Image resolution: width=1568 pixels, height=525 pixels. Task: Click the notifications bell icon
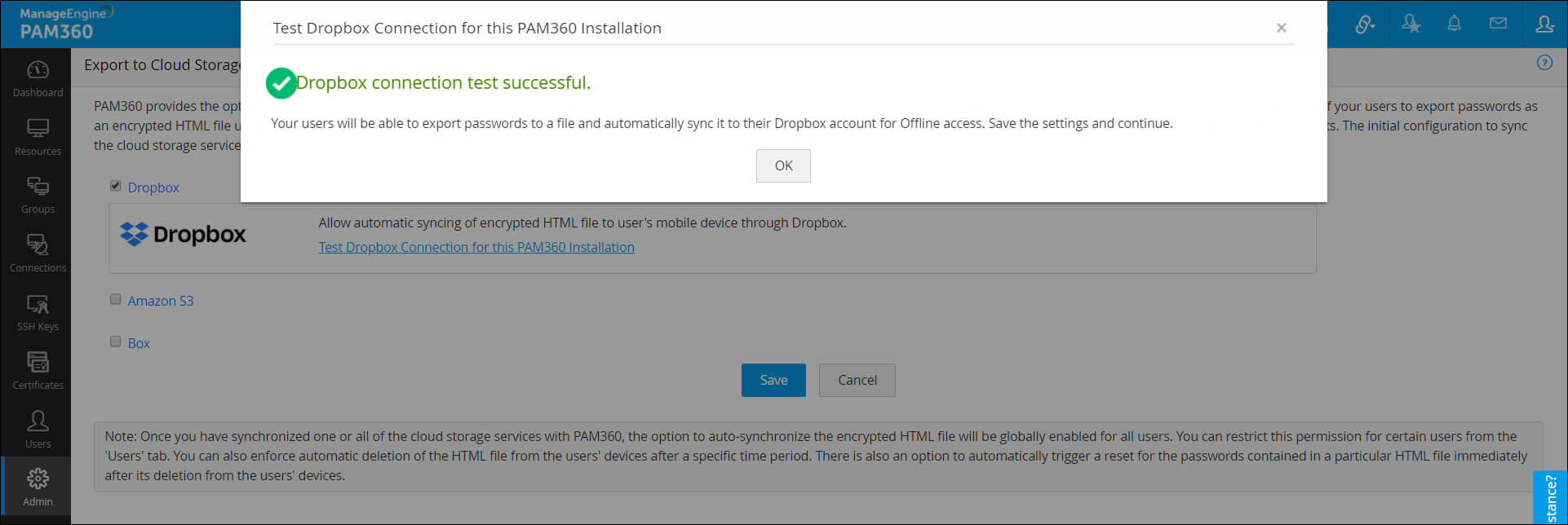[1454, 24]
